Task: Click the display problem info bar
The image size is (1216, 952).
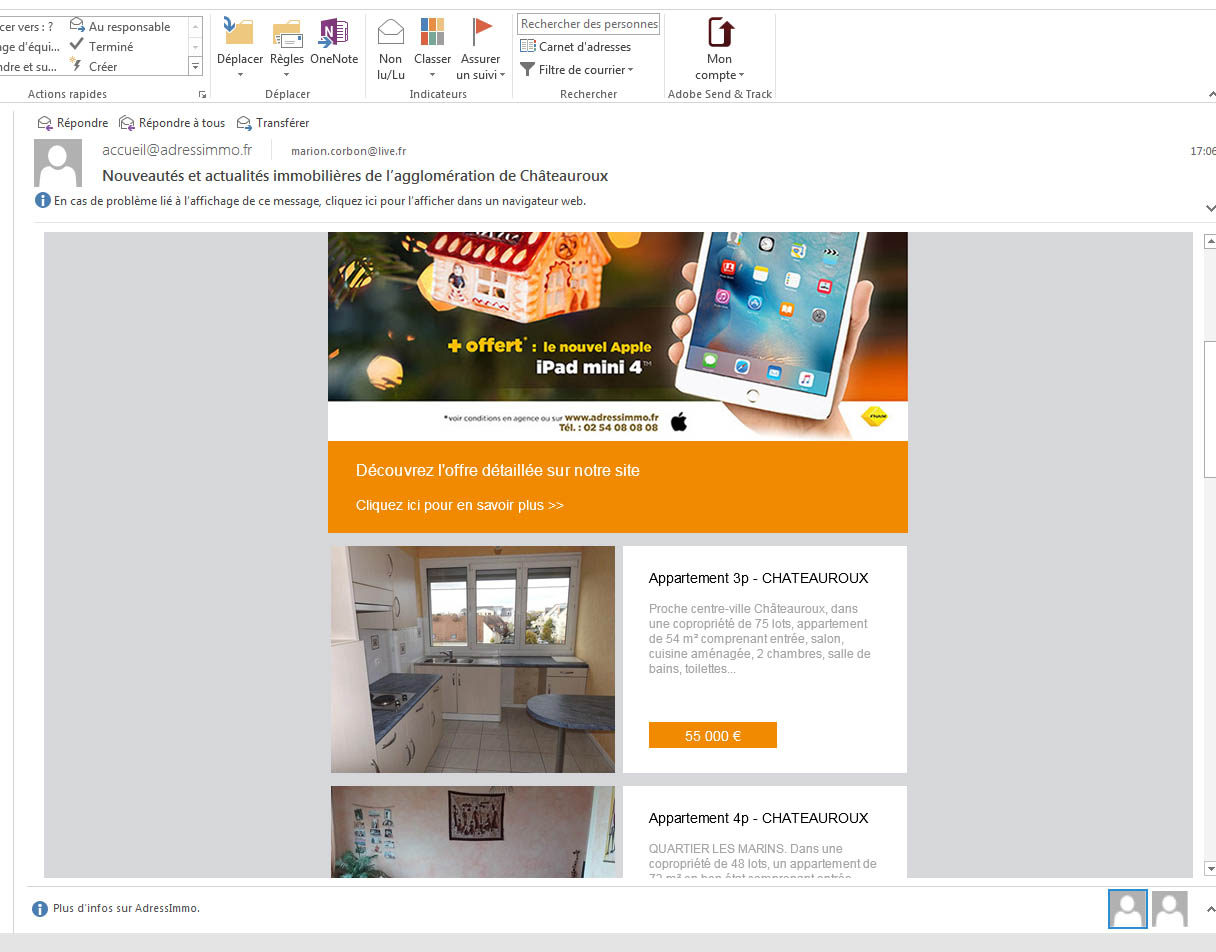Action: 310,201
